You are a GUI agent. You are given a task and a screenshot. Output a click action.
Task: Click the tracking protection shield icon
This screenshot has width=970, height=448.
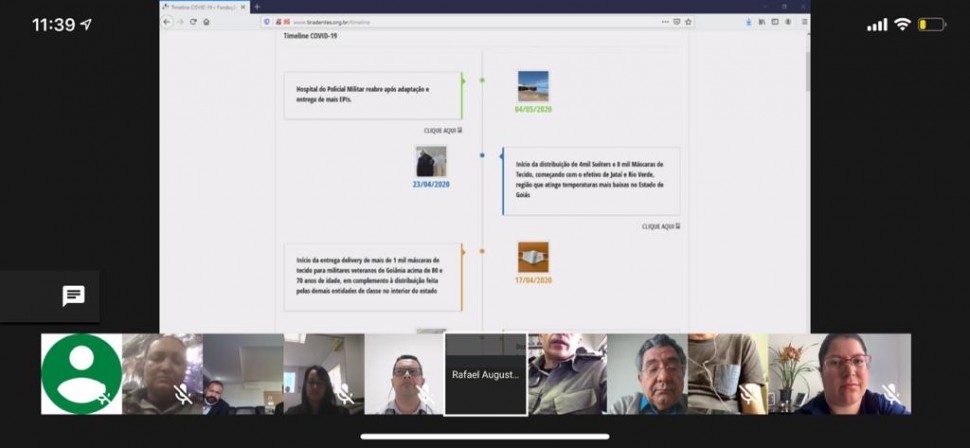click(x=267, y=22)
